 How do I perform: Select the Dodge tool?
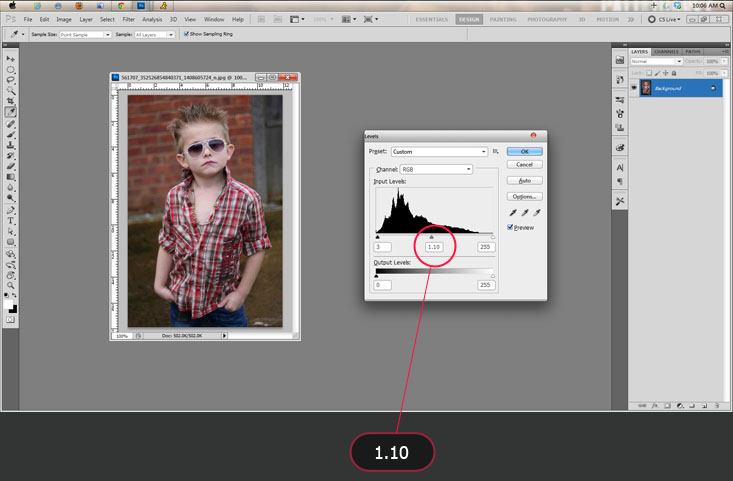point(10,198)
